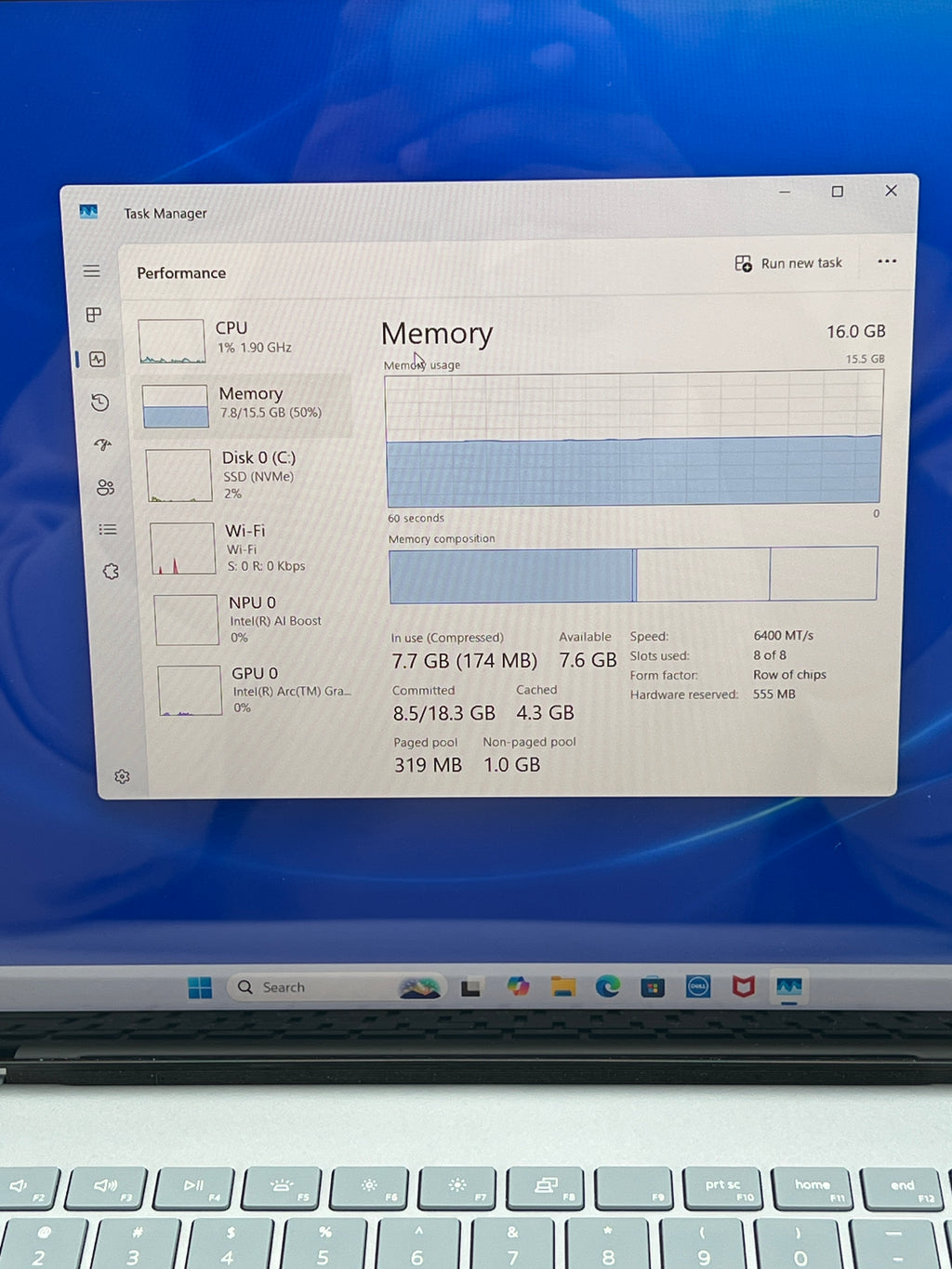This screenshot has height=1269, width=952.
Task: Select the NPU 0 Intel AI Boost entry
Action: point(253,619)
